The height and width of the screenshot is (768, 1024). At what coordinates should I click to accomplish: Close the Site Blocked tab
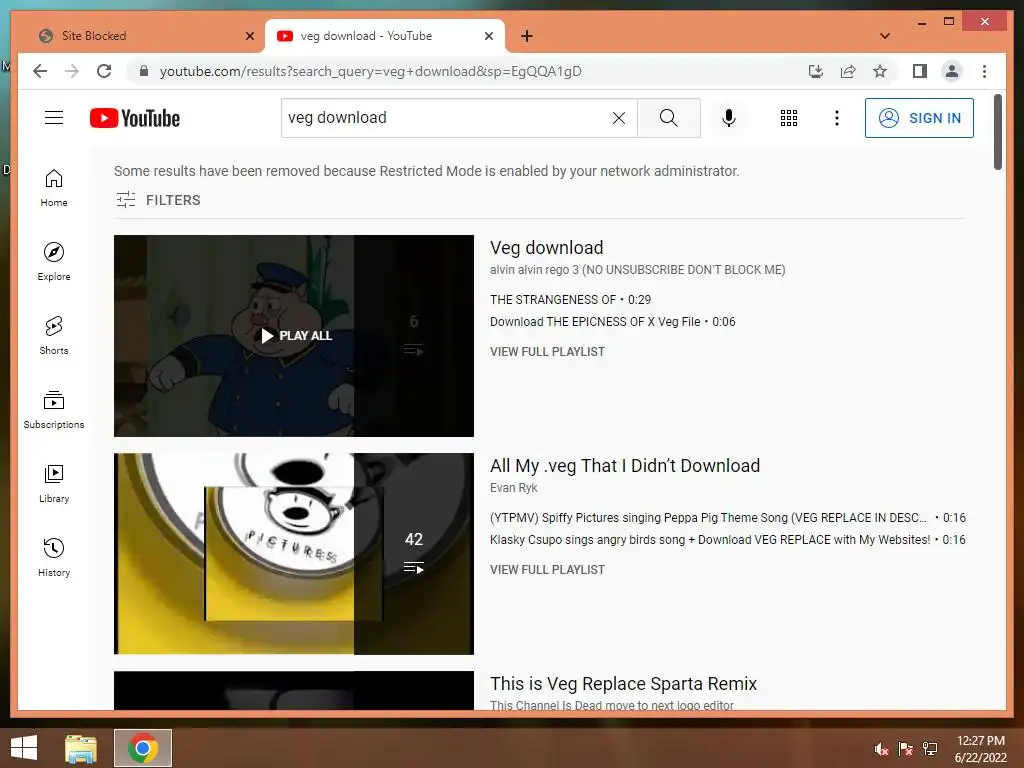[x=249, y=36]
